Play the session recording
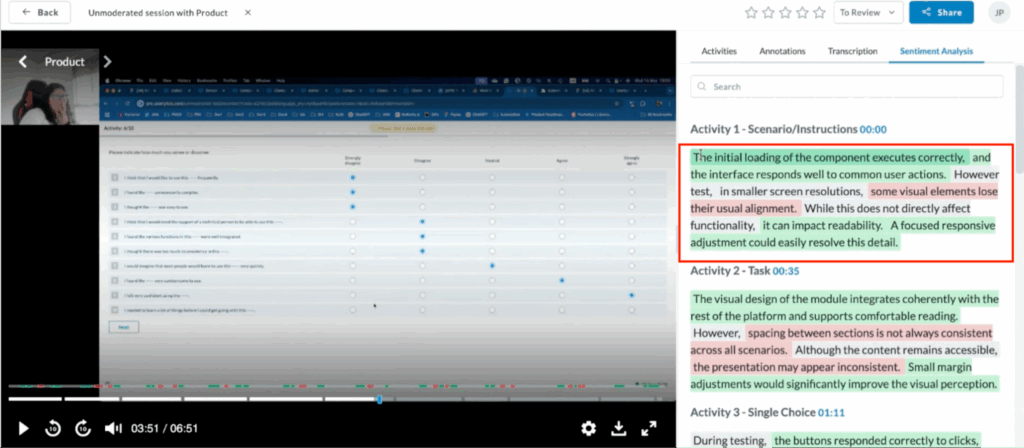The height and width of the screenshot is (448, 1024). (x=24, y=428)
